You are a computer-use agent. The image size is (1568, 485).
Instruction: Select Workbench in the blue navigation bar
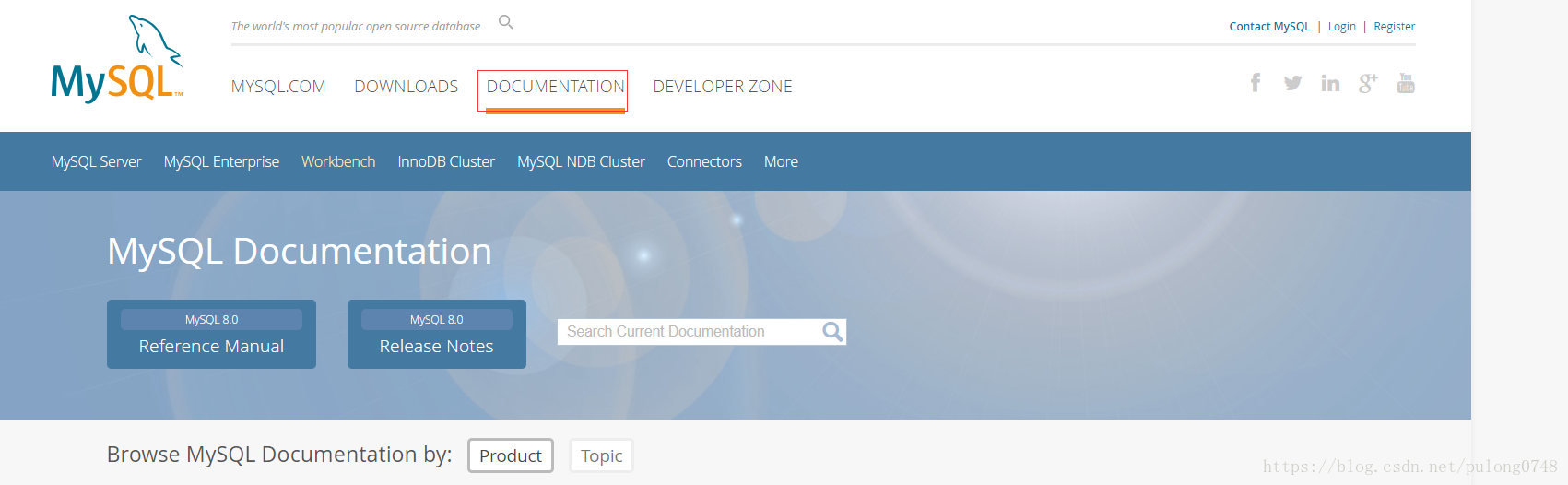(338, 161)
